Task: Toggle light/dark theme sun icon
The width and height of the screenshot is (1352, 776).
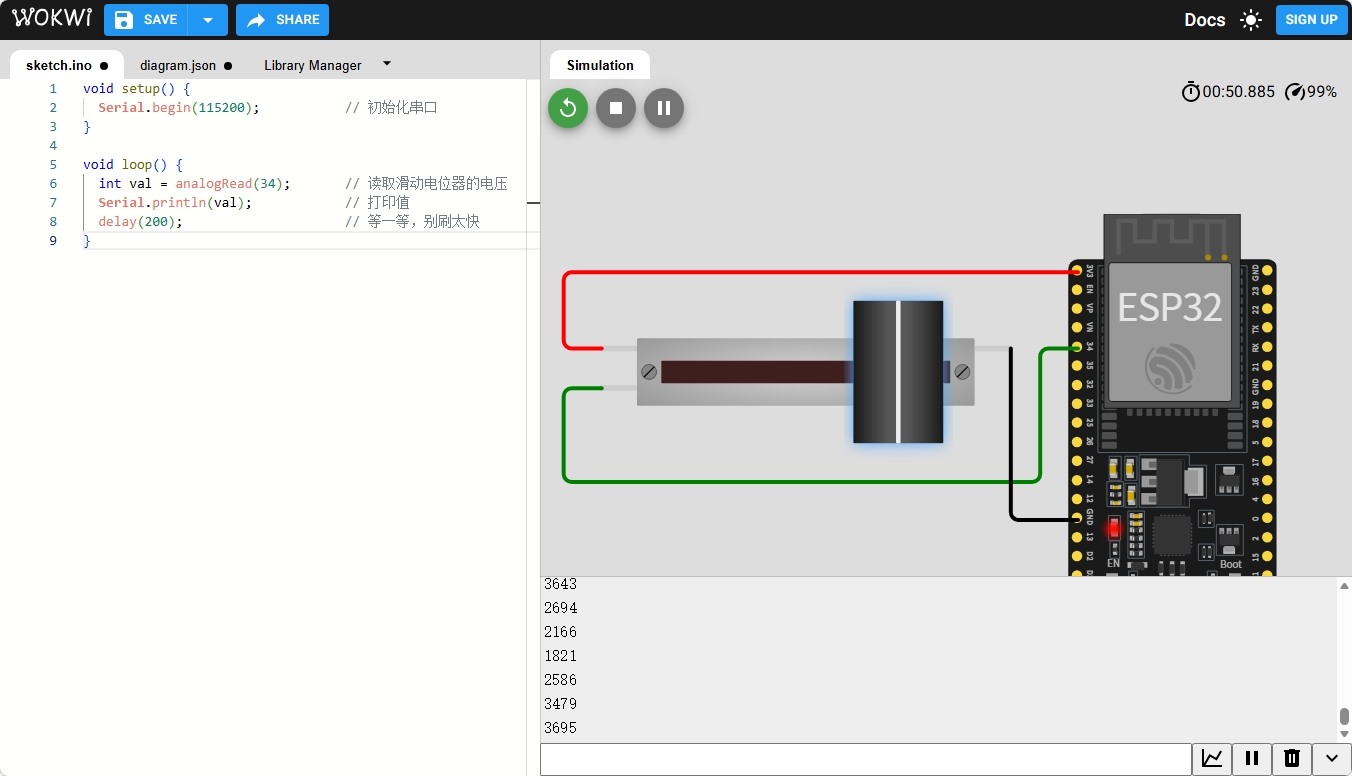Action: point(1251,20)
